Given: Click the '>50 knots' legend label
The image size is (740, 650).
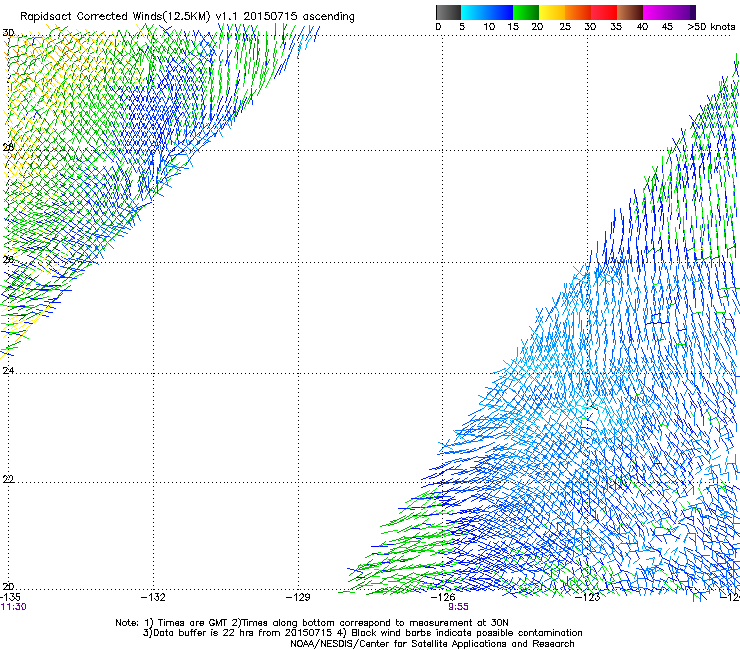Looking at the screenshot, I should coord(711,27).
